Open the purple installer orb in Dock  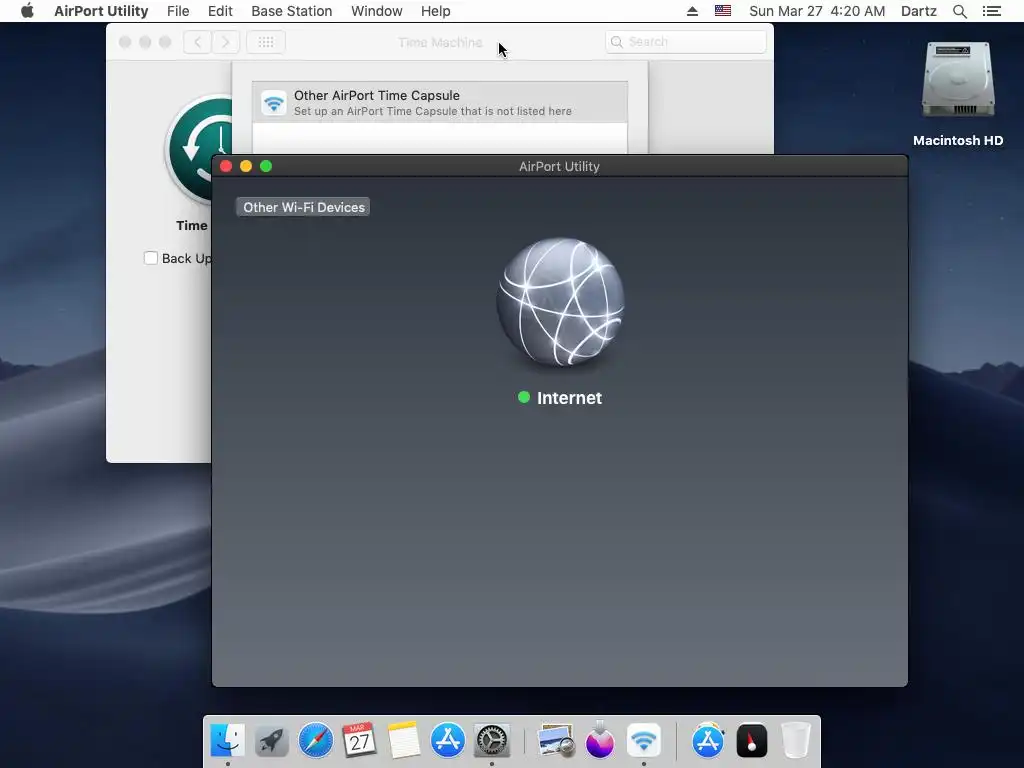click(600, 740)
